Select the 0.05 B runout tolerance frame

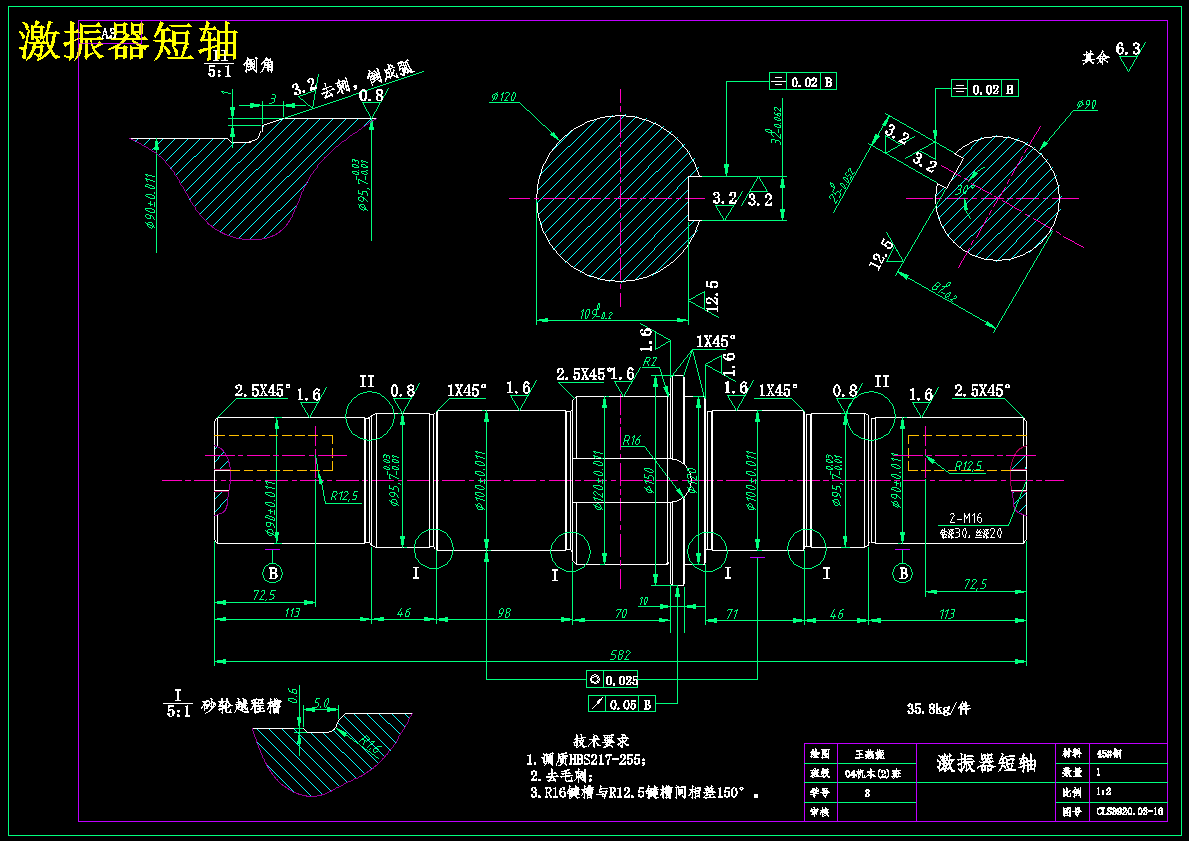(622, 704)
